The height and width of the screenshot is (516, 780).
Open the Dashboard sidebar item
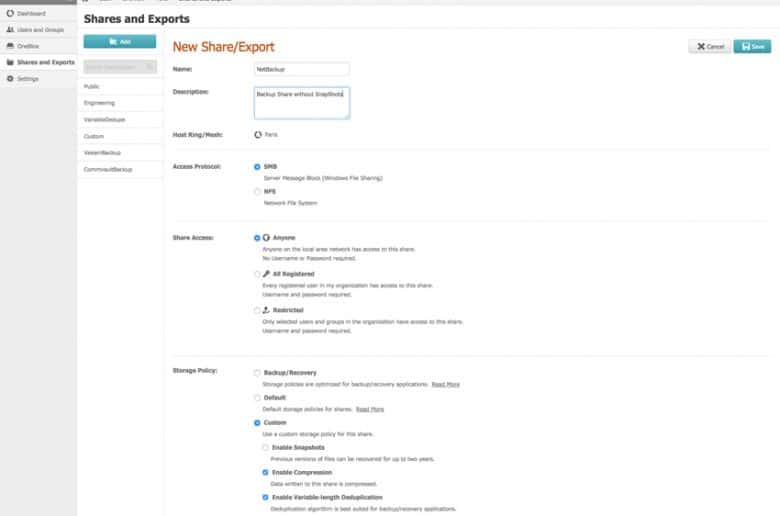[26, 13]
